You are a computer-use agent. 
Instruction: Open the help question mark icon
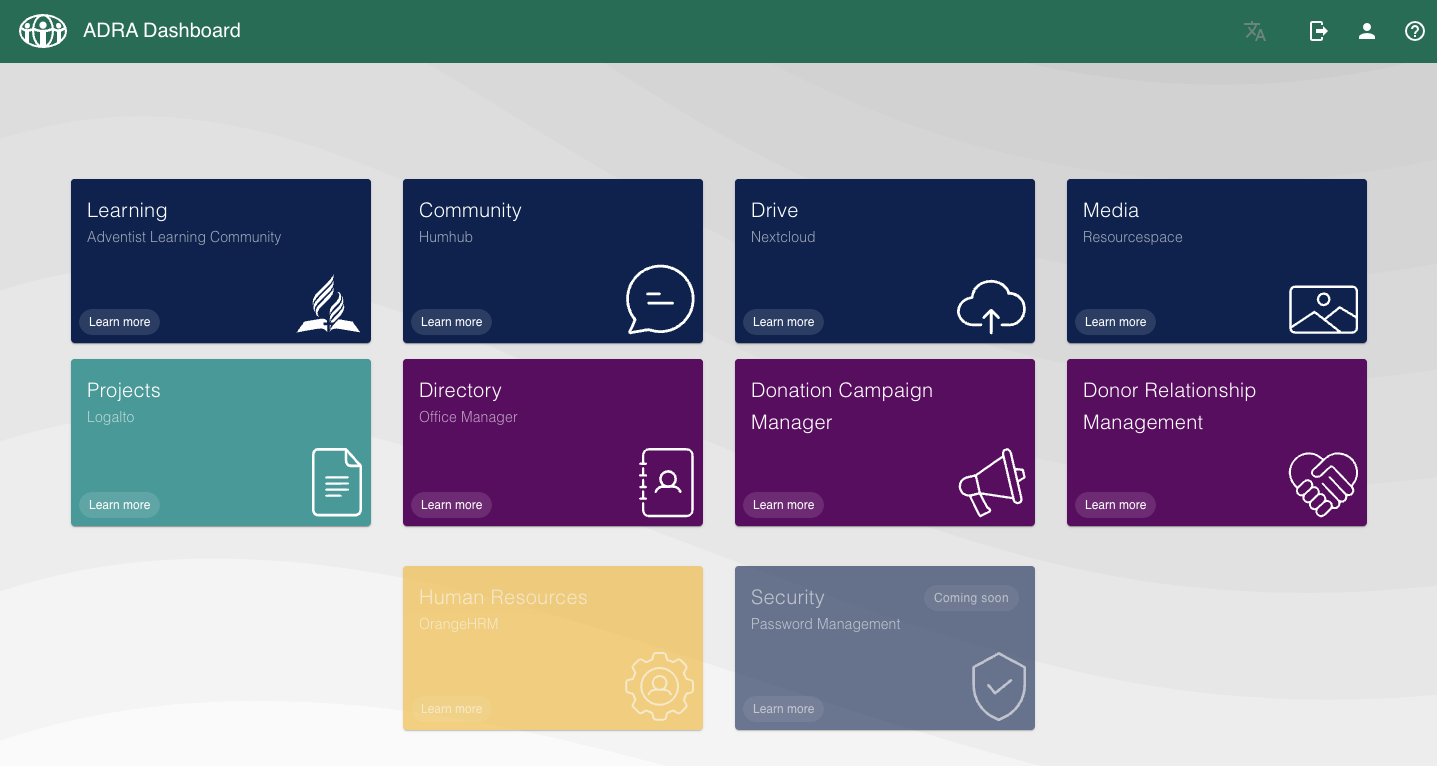1415,31
